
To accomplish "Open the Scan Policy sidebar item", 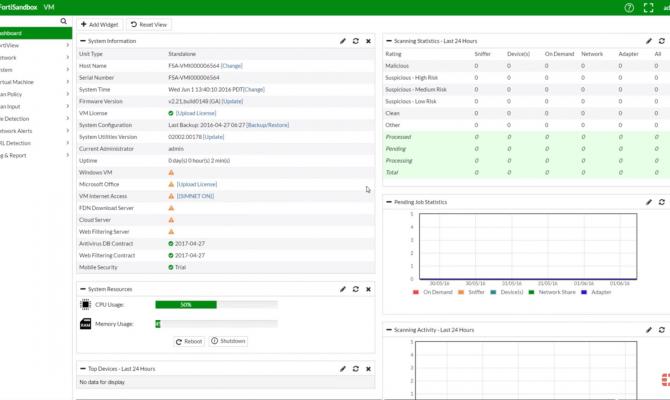I will (36, 94).
